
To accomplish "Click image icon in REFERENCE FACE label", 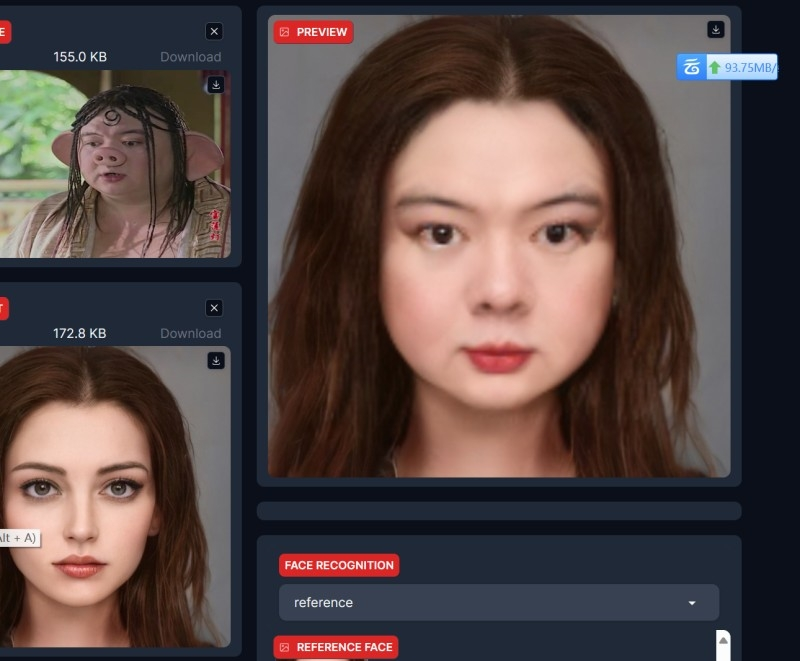I will pyautogui.click(x=285, y=647).
